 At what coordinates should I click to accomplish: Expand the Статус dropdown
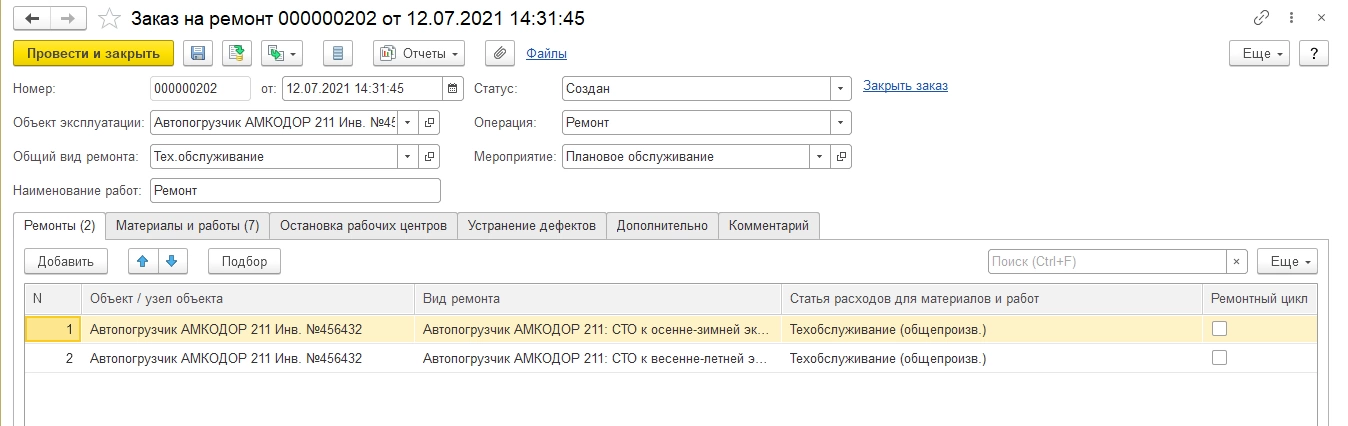(x=841, y=88)
